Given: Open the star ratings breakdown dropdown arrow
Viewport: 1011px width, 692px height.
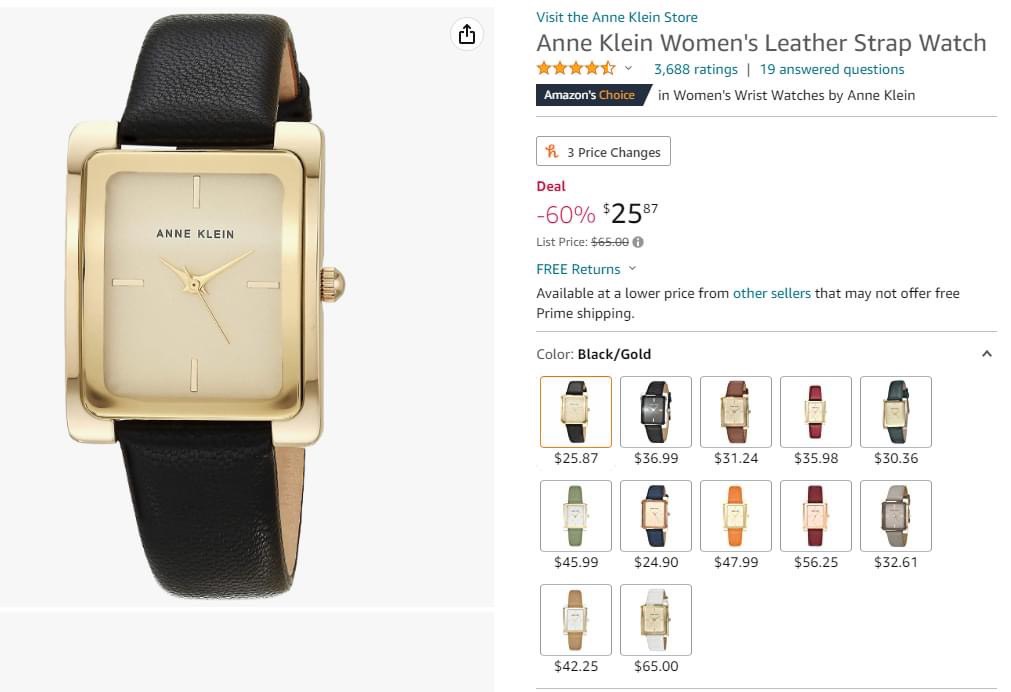Looking at the screenshot, I should pos(628,69).
